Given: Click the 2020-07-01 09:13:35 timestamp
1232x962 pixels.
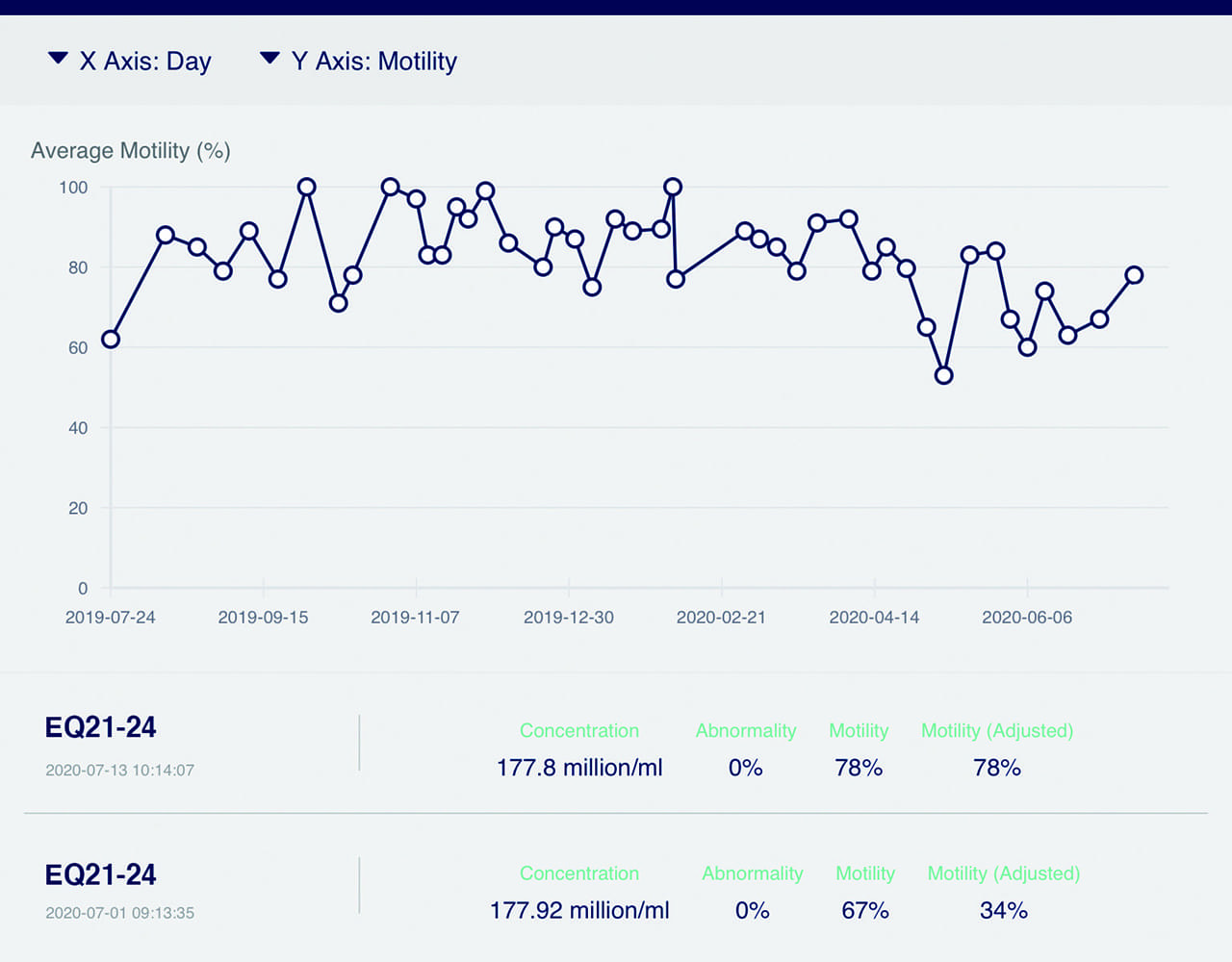Looking at the screenshot, I should point(119,913).
